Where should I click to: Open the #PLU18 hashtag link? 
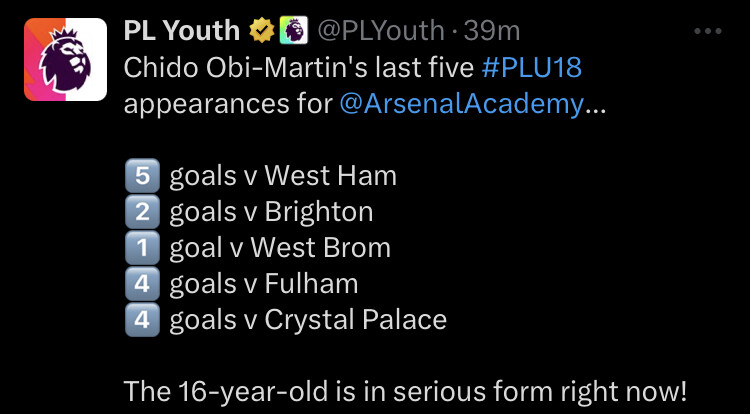pyautogui.click(x=532, y=67)
